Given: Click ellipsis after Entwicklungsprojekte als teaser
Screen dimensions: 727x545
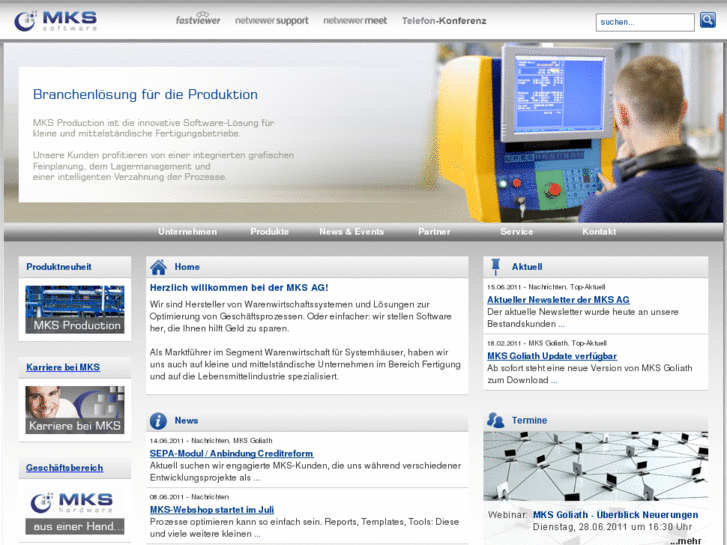Looking at the screenshot, I should (x=256, y=478).
